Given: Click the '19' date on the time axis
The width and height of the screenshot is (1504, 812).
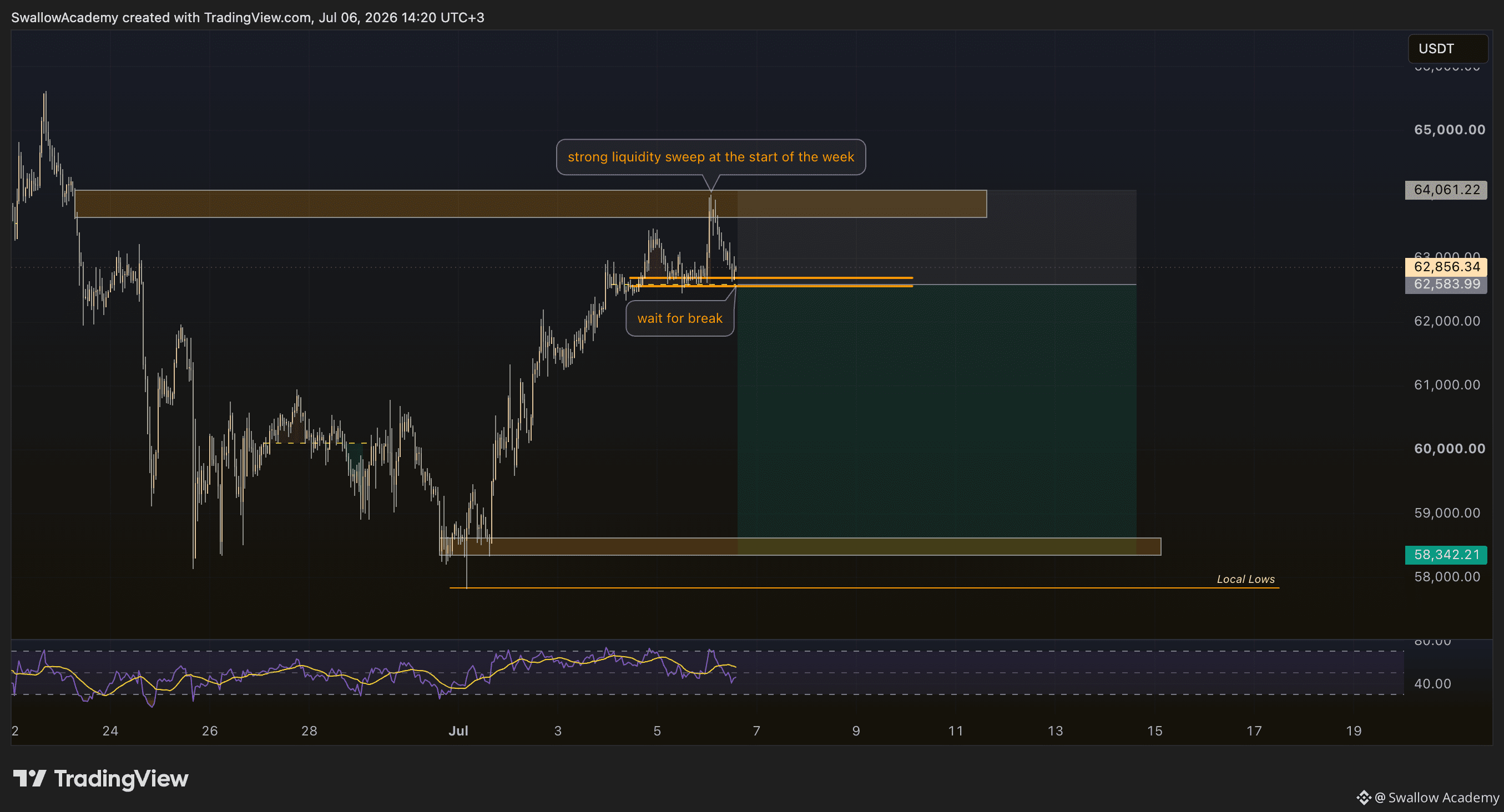Looking at the screenshot, I should click(1354, 731).
